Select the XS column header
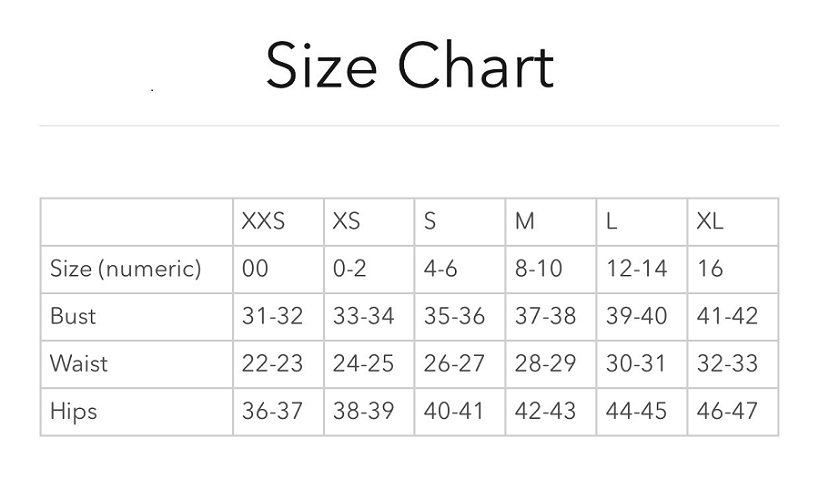 click(346, 221)
